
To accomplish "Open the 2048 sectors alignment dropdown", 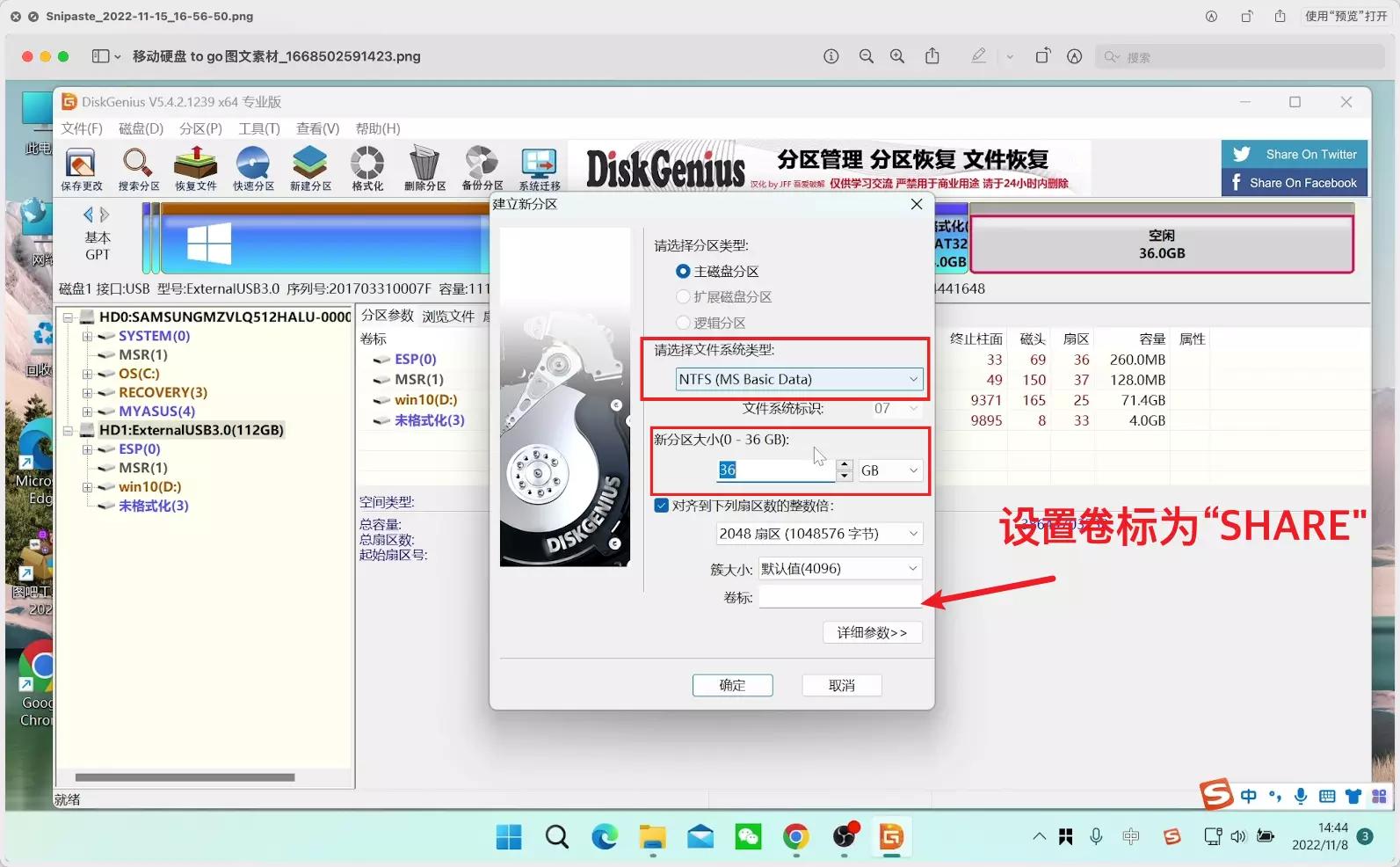I will pos(819,534).
